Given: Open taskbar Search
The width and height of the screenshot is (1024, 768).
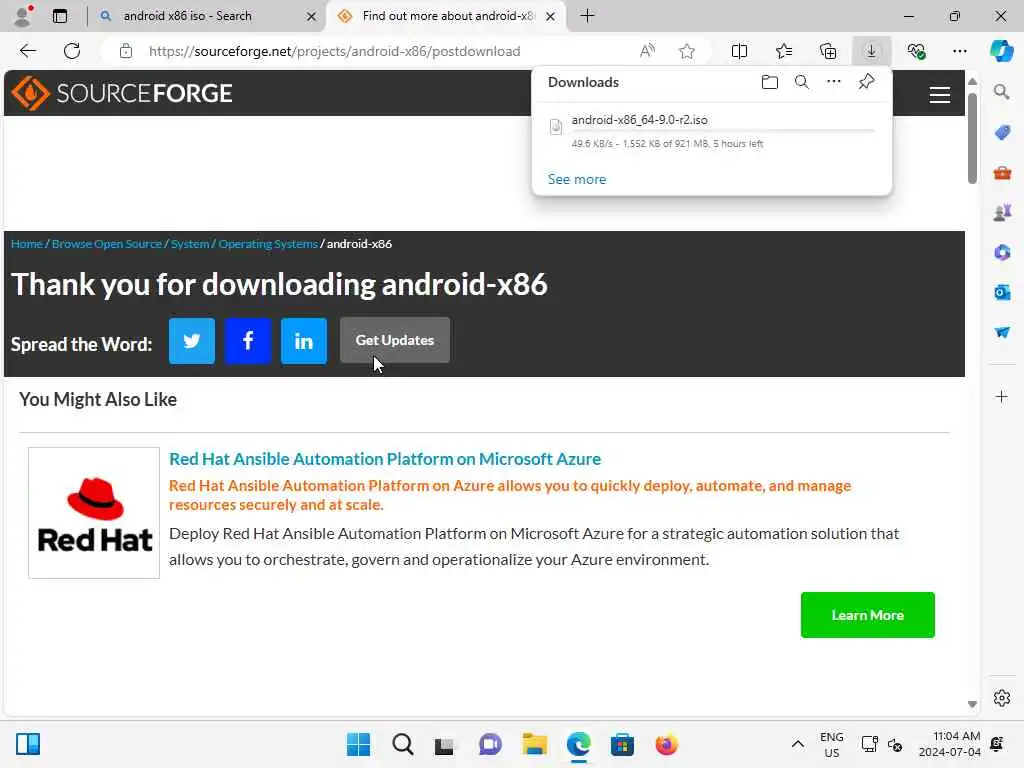Looking at the screenshot, I should click(402, 744).
